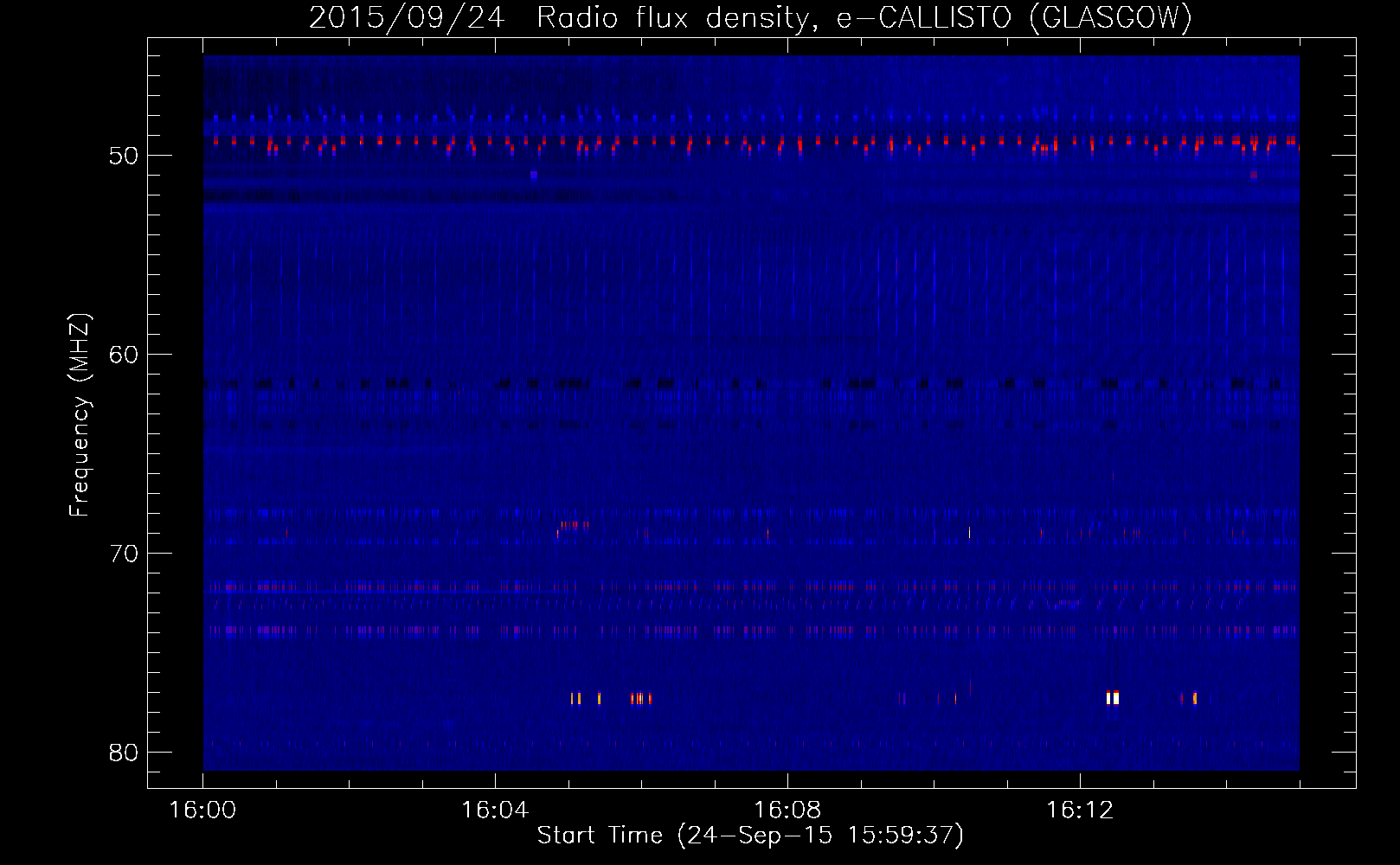Click the "Start Time (24-Sep-15 15:59:37)" axis label
Image resolution: width=1400 pixels, height=865 pixels.
pyautogui.click(x=750, y=836)
